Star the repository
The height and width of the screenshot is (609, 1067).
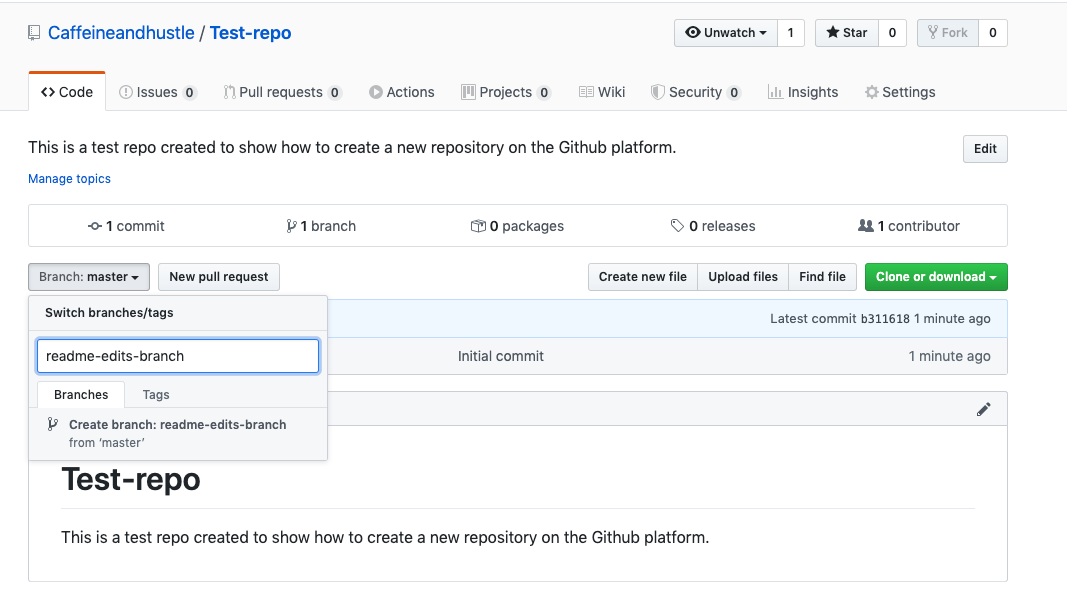[x=847, y=33]
